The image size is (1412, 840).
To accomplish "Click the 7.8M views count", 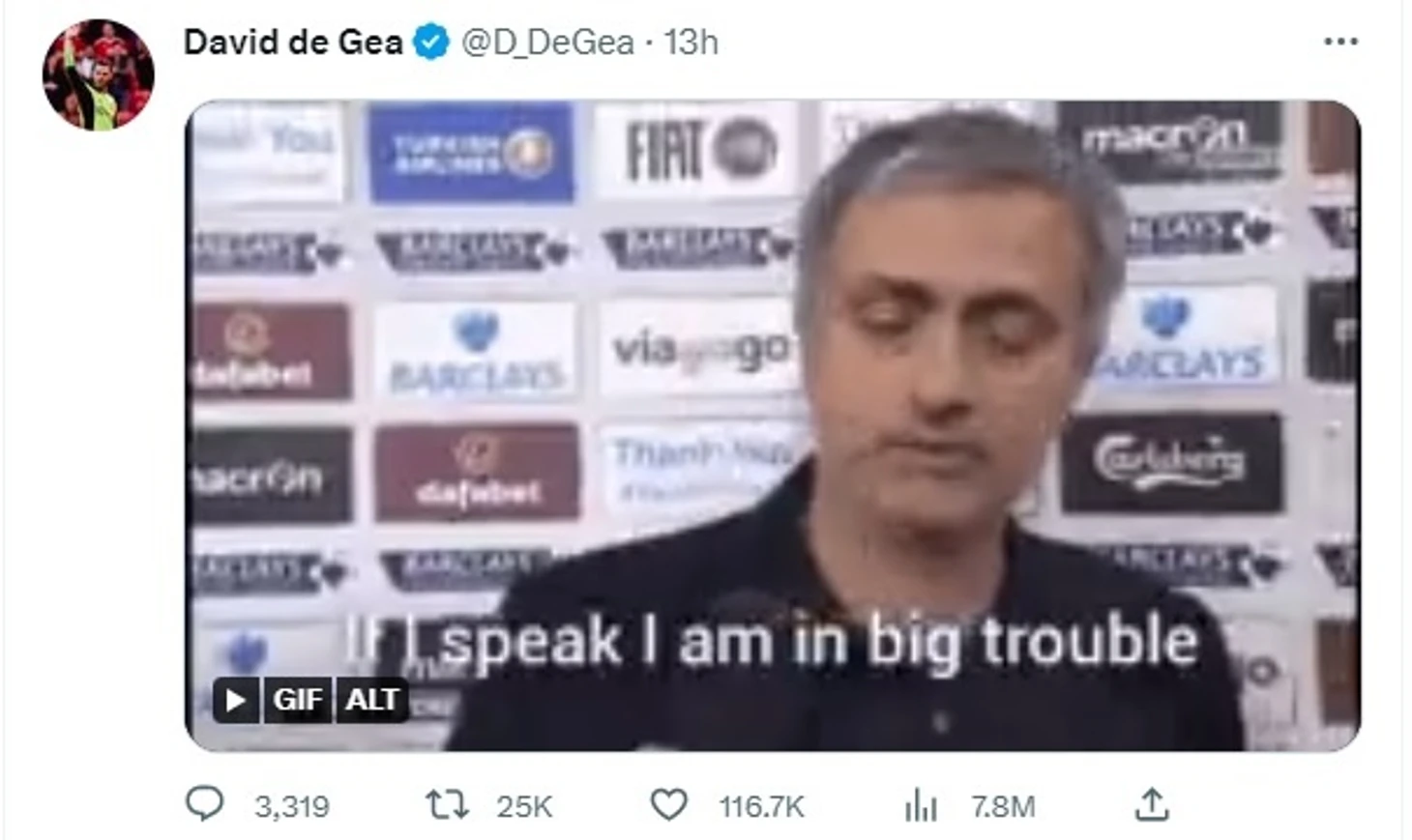I will 1003,806.
